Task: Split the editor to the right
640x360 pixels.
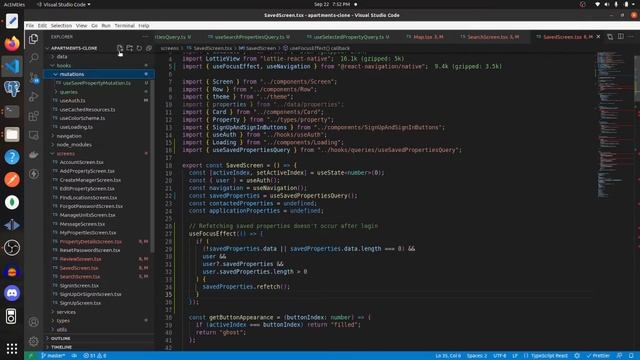Action: click(x=620, y=37)
